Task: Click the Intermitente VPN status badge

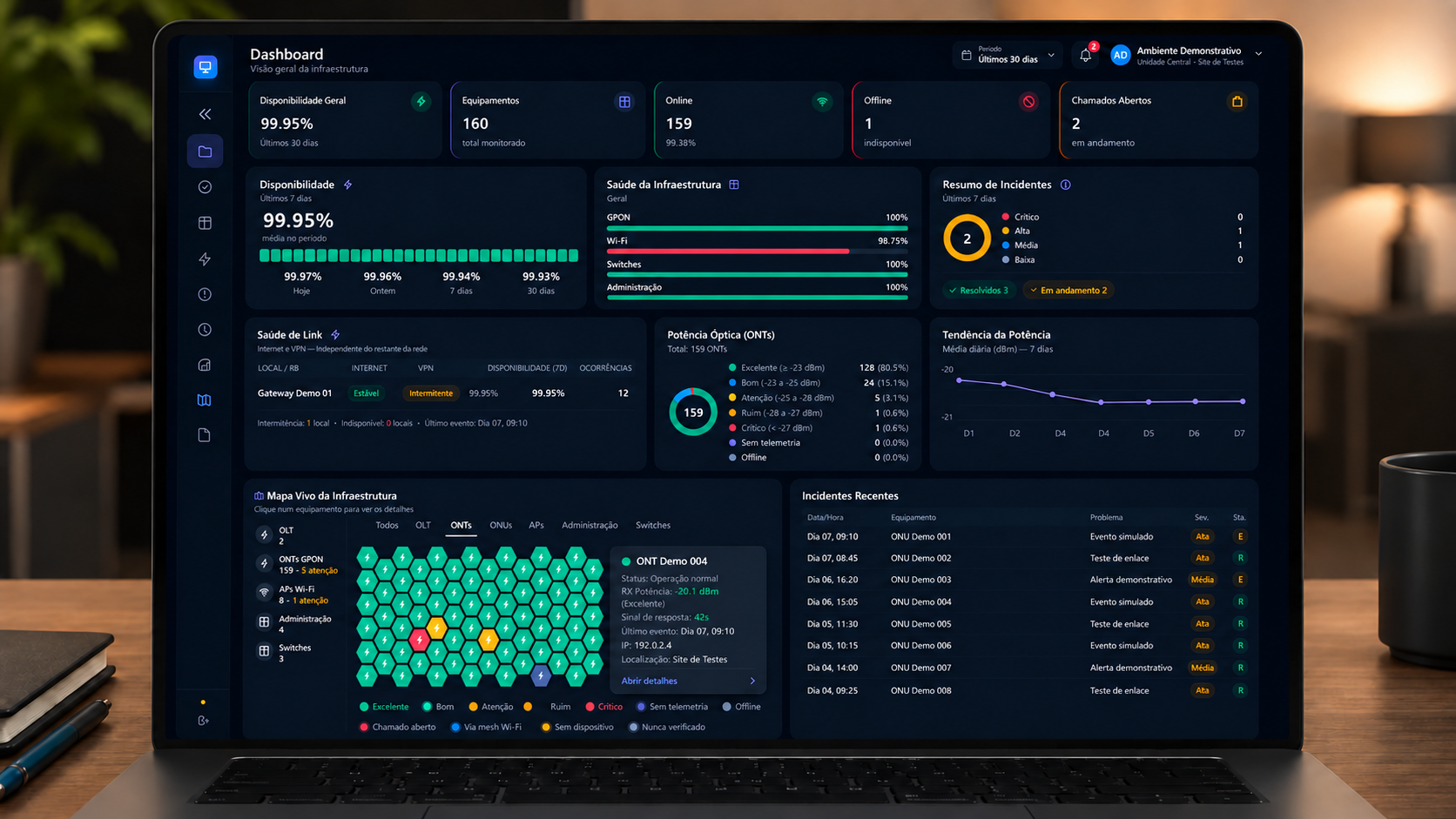Action: (431, 393)
